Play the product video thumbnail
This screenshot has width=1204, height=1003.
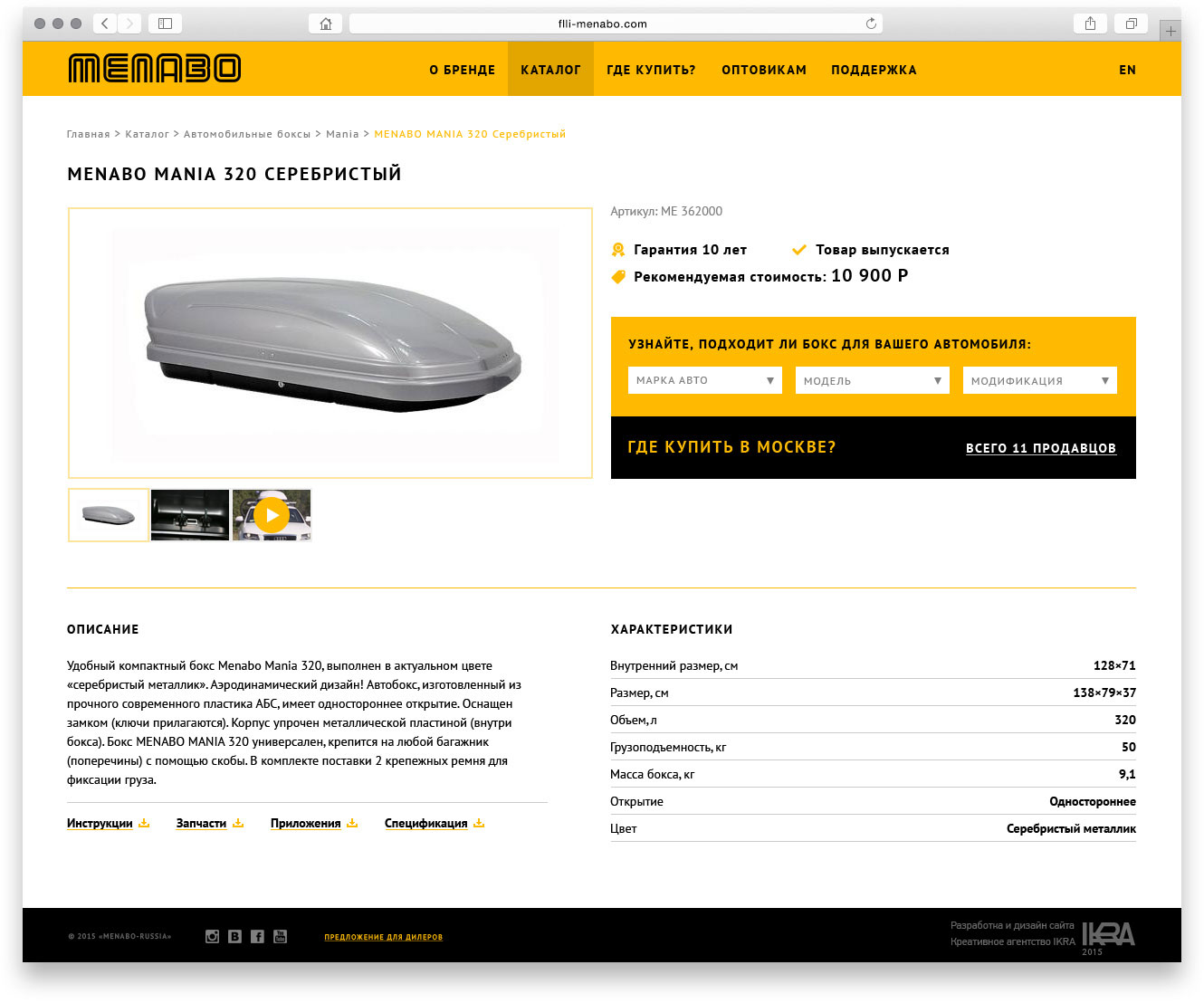[x=272, y=515]
